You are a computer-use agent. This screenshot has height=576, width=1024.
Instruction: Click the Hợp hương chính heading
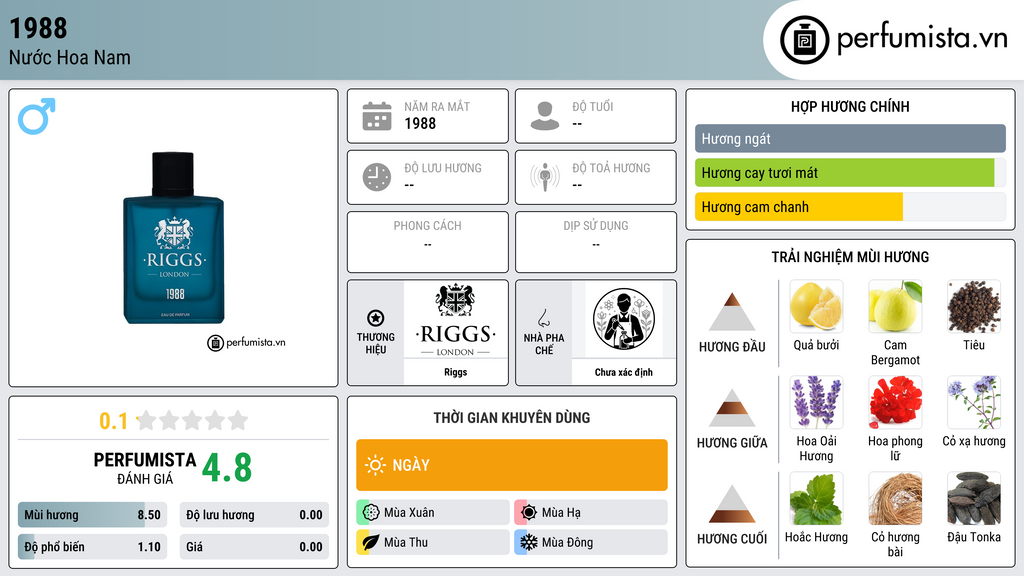pyautogui.click(x=850, y=106)
